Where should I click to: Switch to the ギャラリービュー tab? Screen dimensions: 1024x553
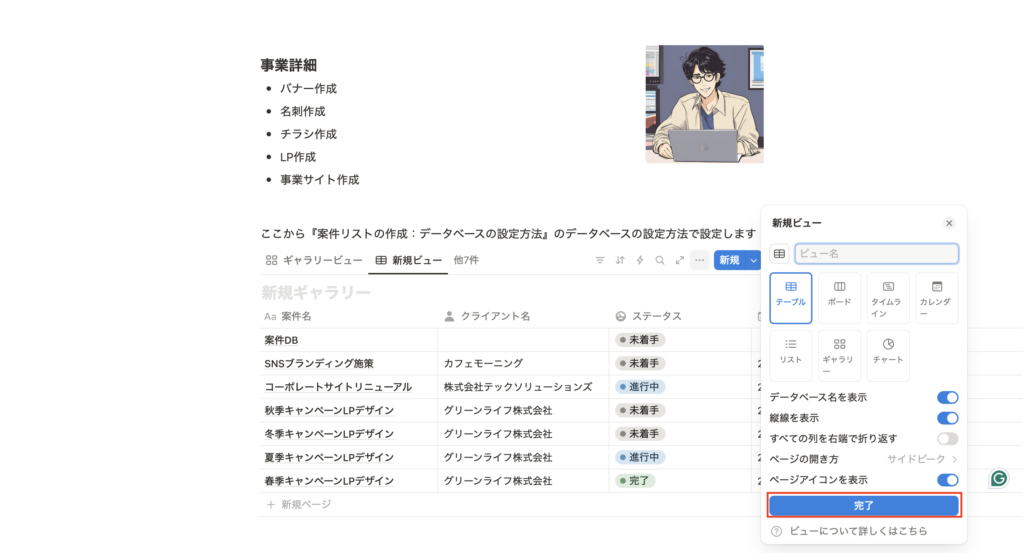point(314,260)
